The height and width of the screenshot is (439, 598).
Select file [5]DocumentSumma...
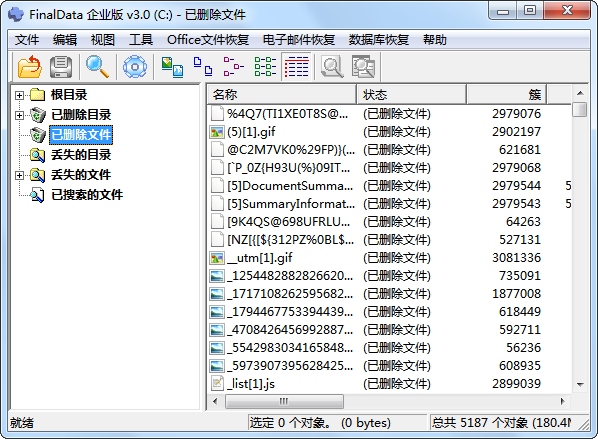290,186
